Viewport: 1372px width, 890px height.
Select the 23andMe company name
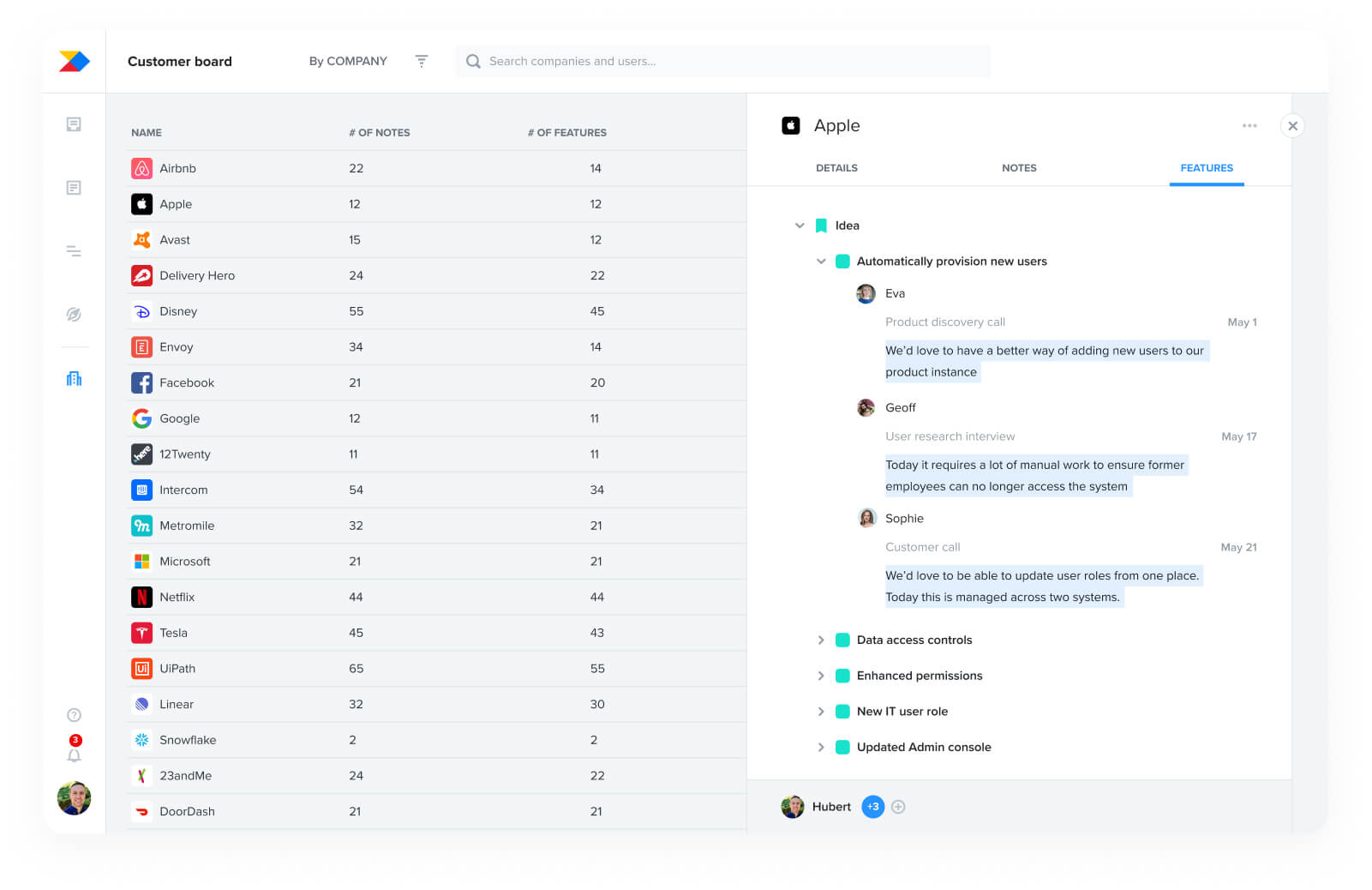[x=185, y=776]
